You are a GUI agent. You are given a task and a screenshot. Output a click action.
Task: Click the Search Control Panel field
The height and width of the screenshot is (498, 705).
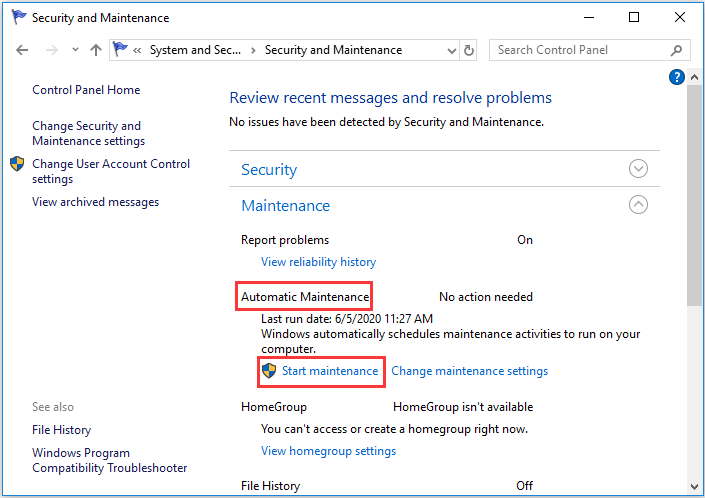tap(589, 50)
